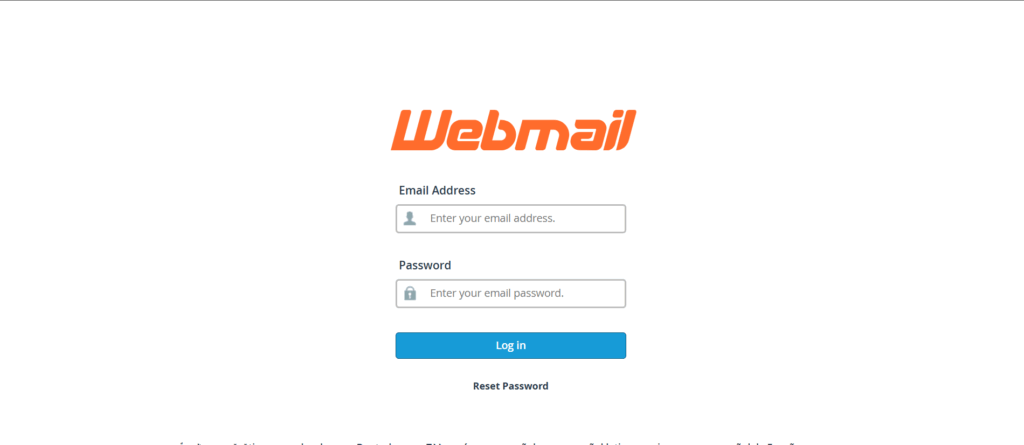Click the padlock icon in the password field
The width and height of the screenshot is (1024, 445).
(409, 293)
